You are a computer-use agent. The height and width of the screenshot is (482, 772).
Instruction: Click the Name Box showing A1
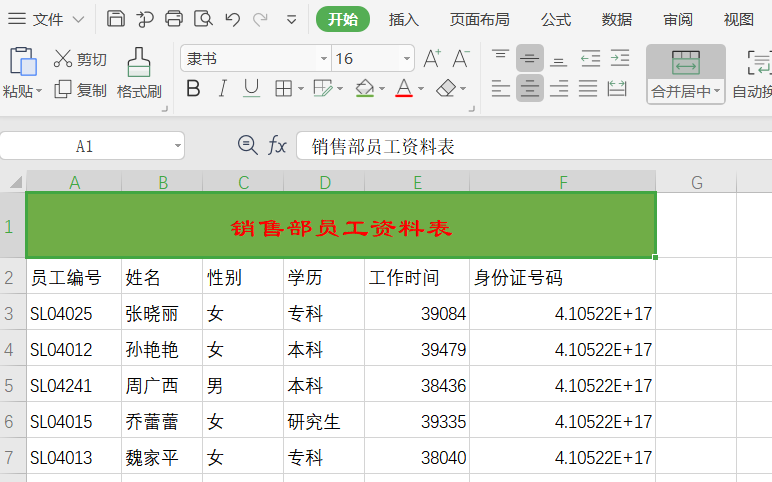pyautogui.click(x=84, y=146)
